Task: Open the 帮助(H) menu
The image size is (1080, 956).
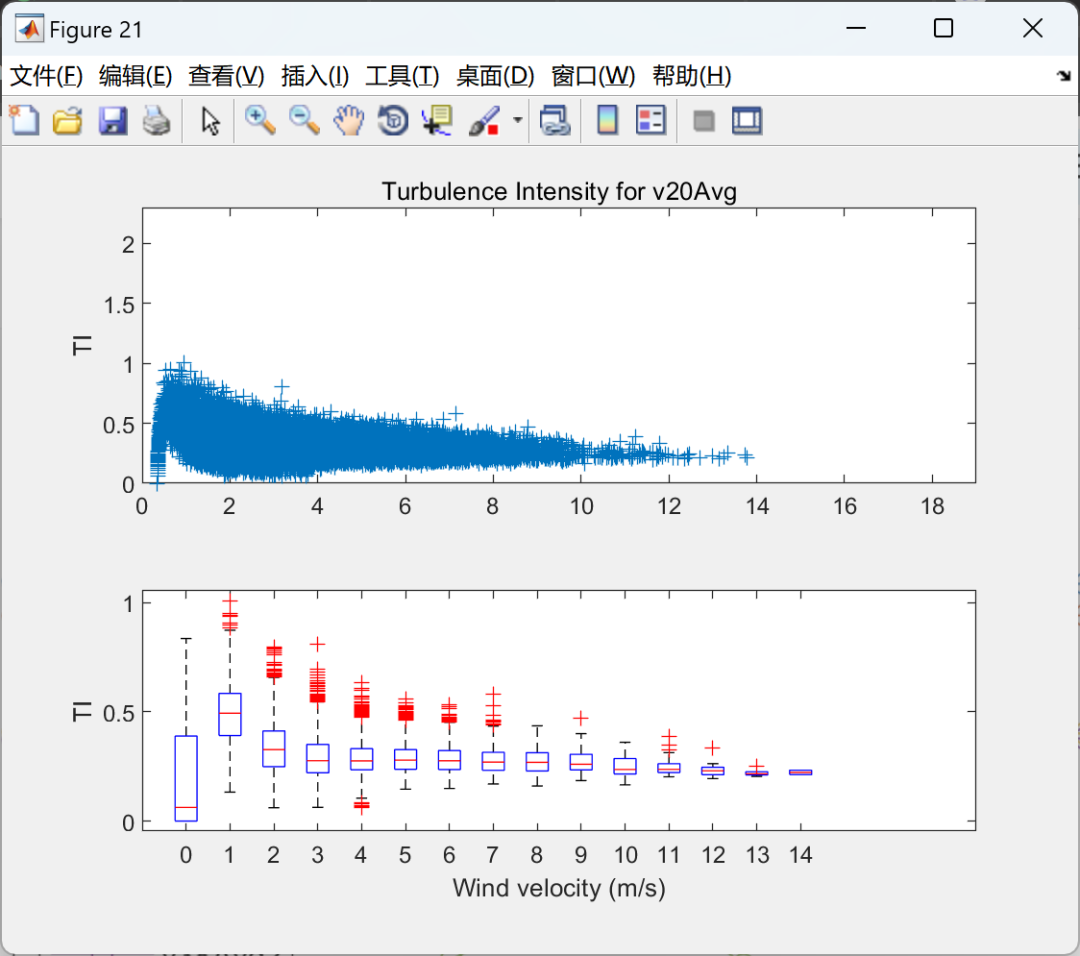Action: [x=692, y=76]
